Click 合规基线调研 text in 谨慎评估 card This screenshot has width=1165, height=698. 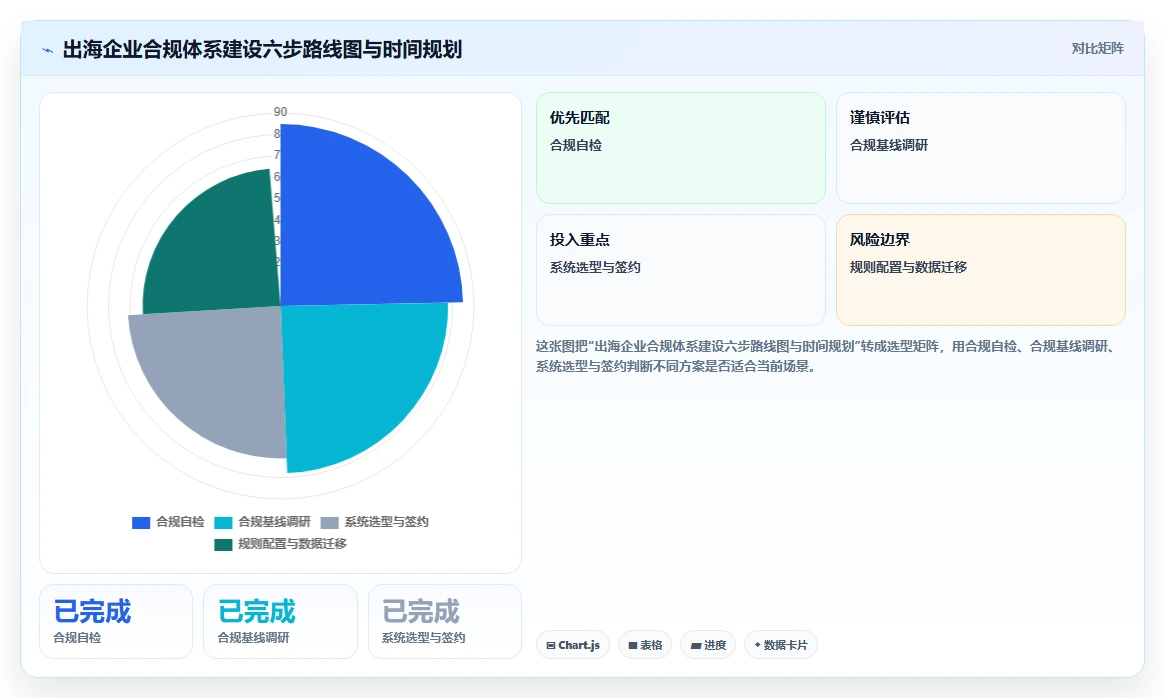(x=889, y=145)
